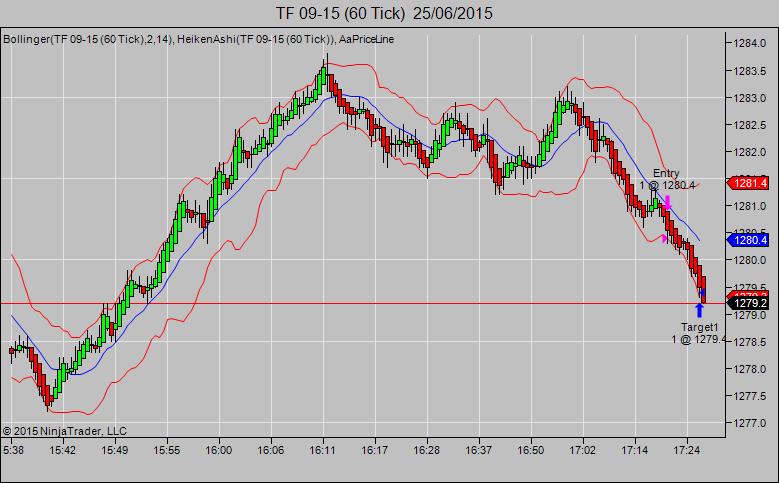This screenshot has width=779, height=483.
Task: Click the black 1279.2 current price marker
Action: [748, 303]
